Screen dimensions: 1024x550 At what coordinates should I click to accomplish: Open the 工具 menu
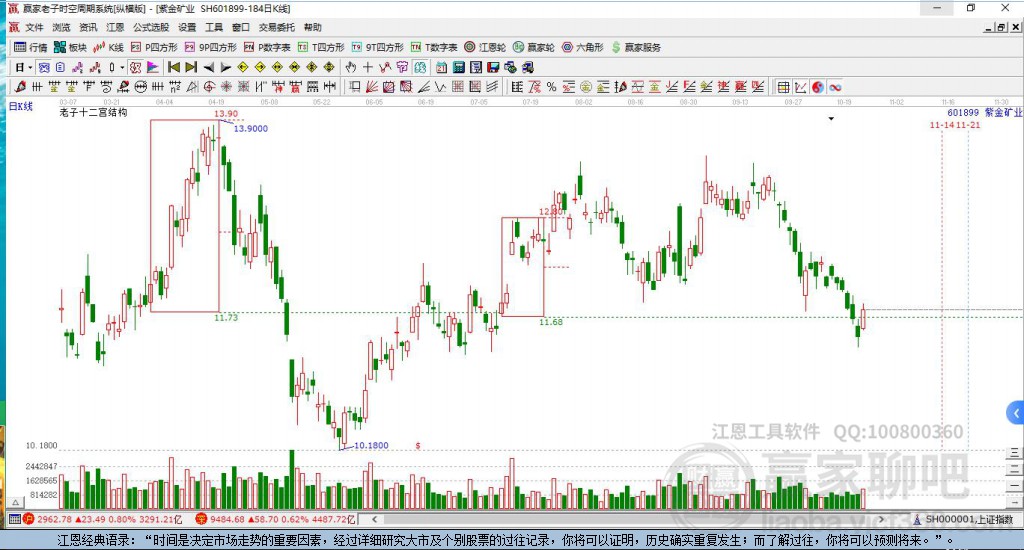(214, 27)
